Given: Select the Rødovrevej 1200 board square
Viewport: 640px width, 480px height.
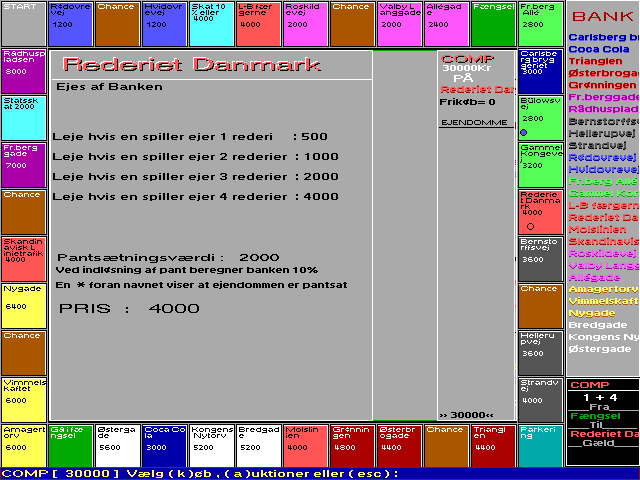Looking at the screenshot, I should click(x=71, y=24).
